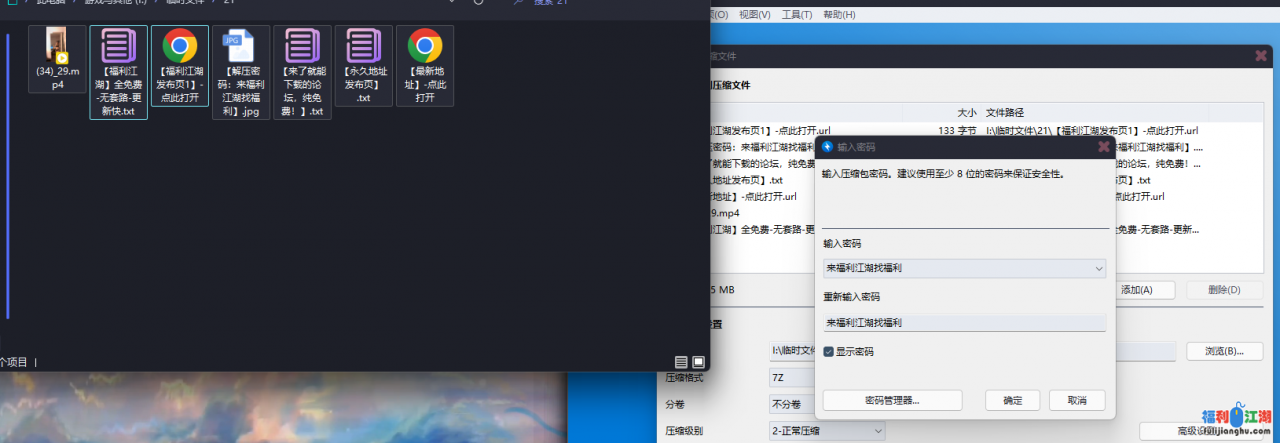Switch Explorer to details list view
This screenshot has width=1280, height=443.
click(681, 362)
